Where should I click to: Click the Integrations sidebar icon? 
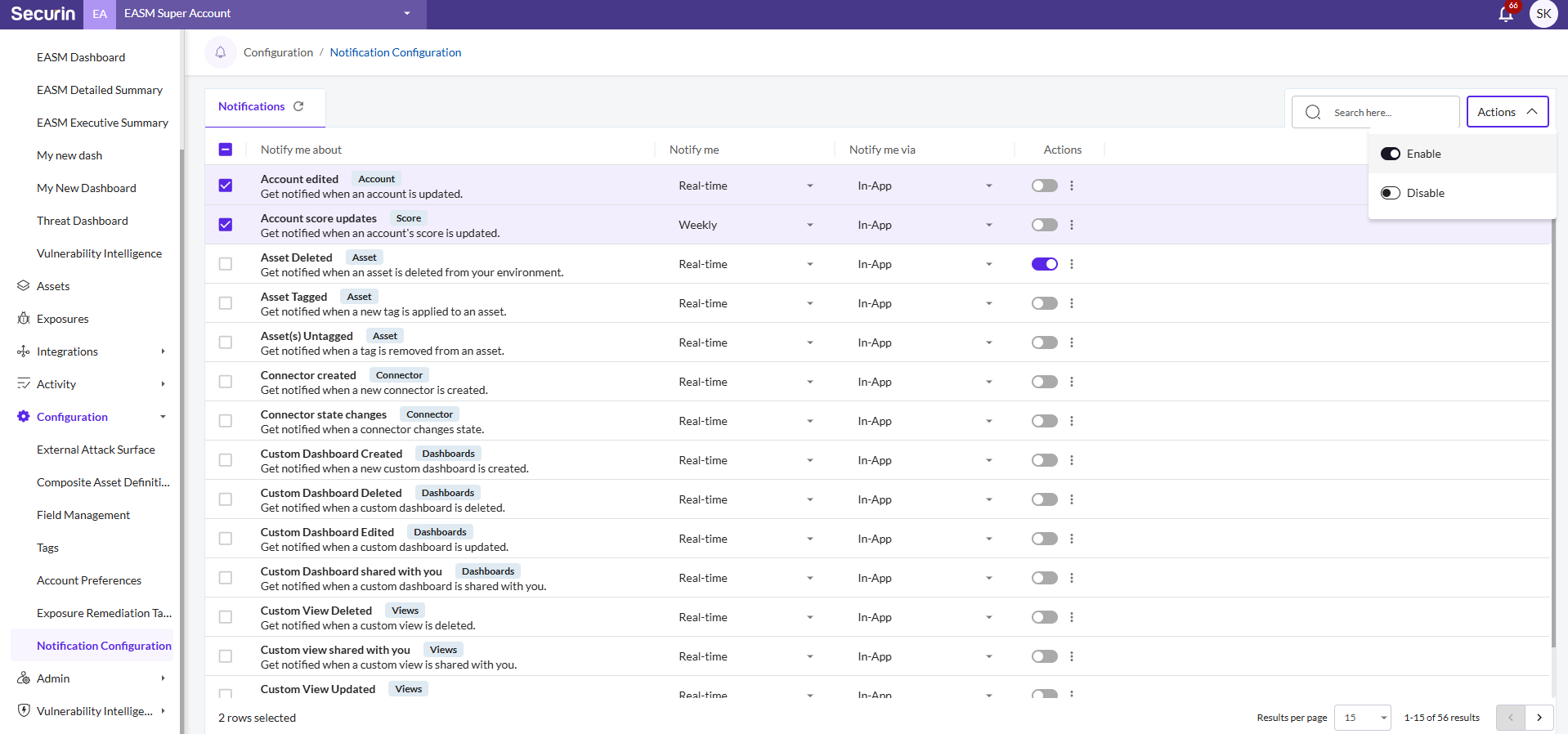click(x=24, y=351)
